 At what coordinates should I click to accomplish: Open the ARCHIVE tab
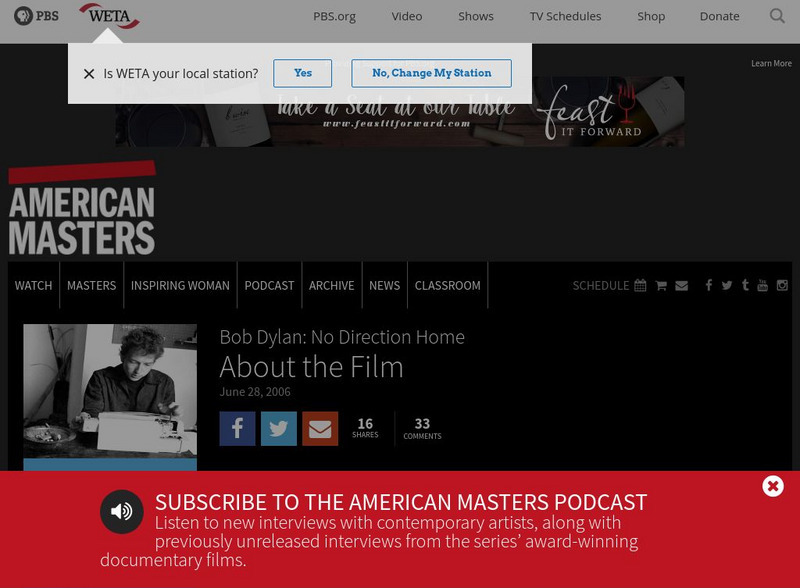tap(331, 285)
